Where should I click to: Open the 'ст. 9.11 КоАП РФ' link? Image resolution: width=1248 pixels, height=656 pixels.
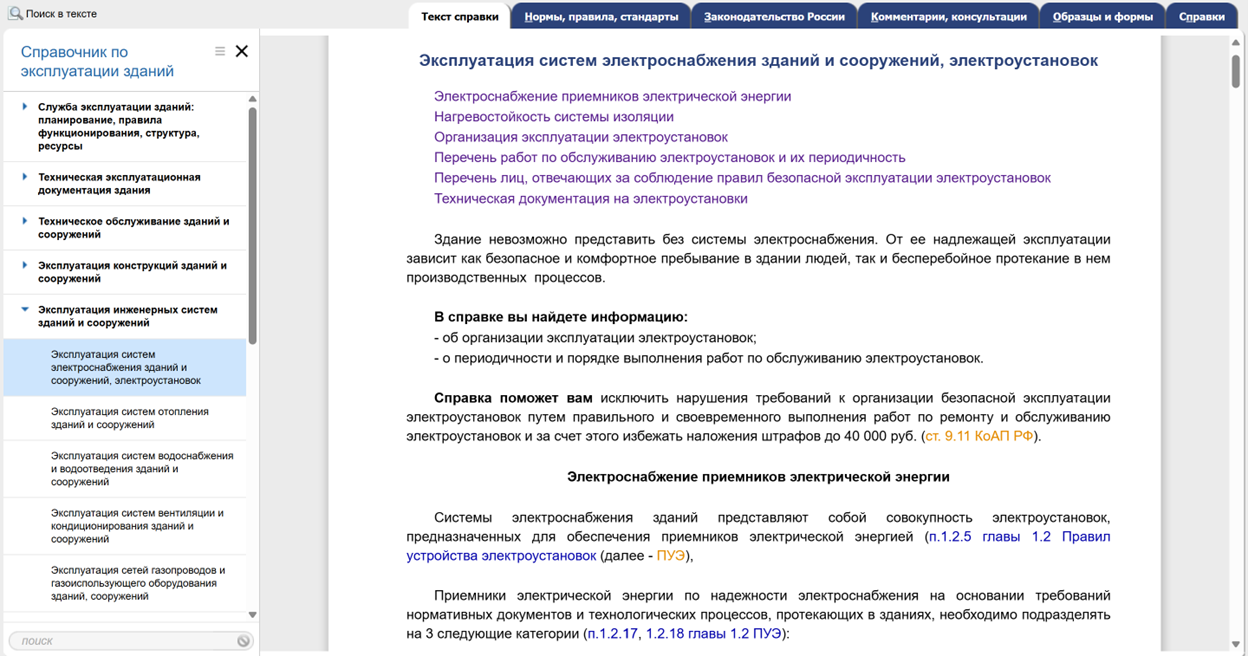pyautogui.click(x=979, y=436)
